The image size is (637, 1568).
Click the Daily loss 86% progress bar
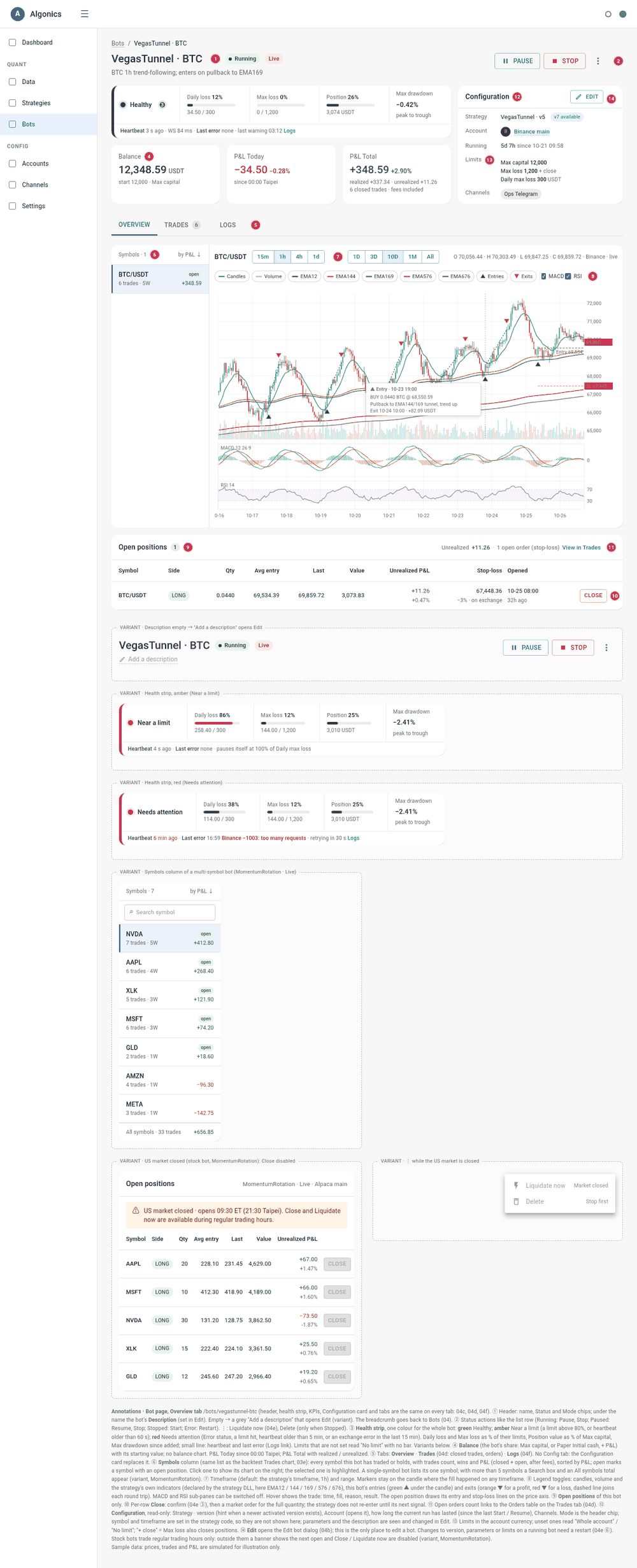click(217, 723)
